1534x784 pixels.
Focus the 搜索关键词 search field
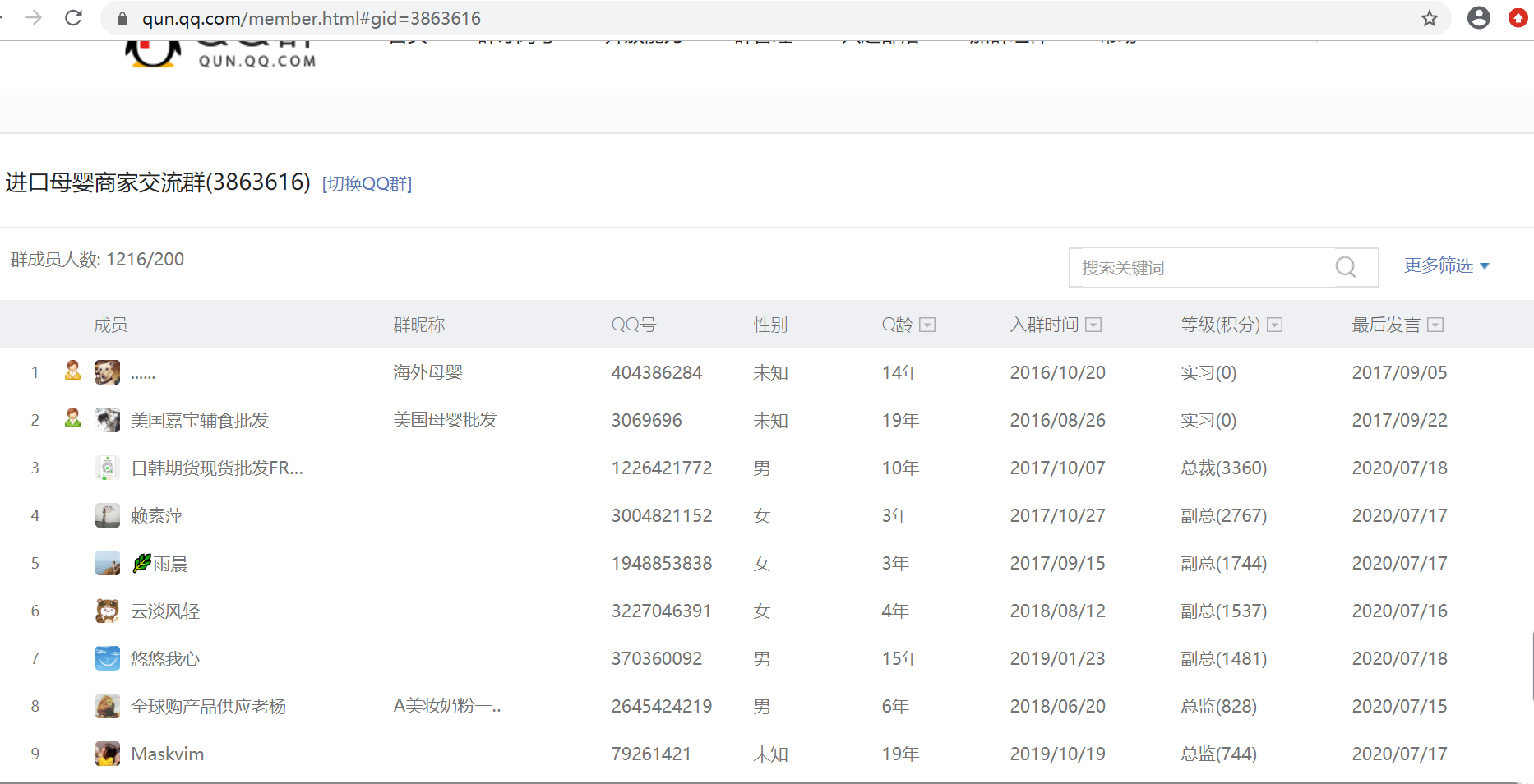1200,268
